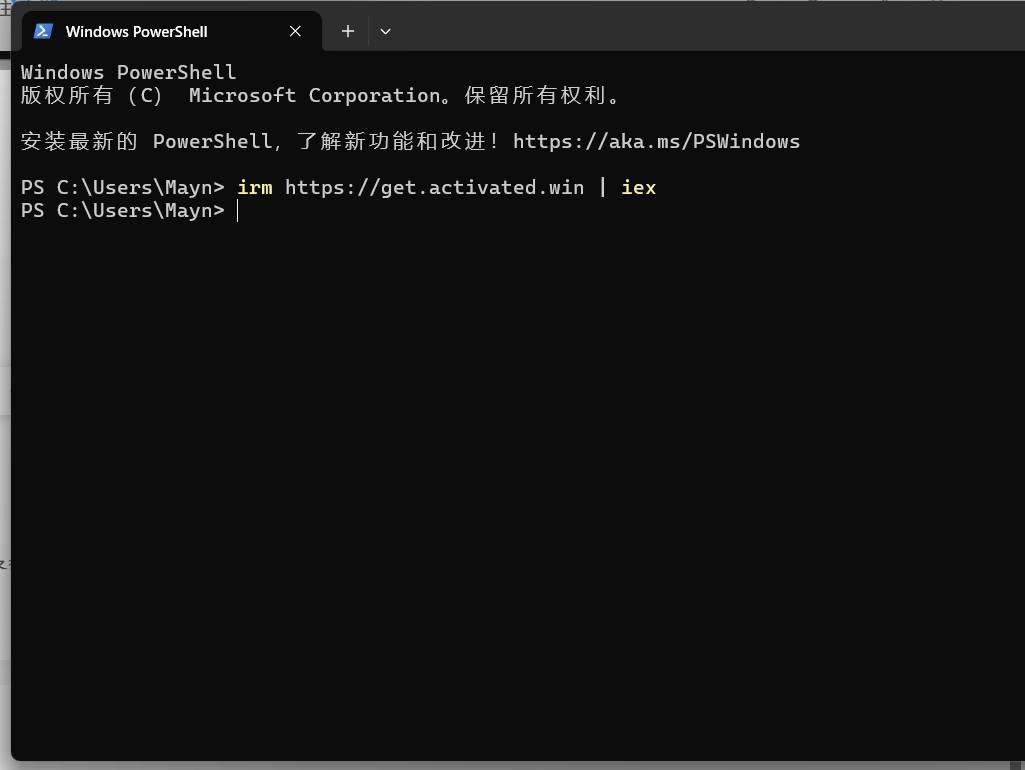Click the yellow iex command word
This screenshot has width=1025, height=770.
click(639, 188)
